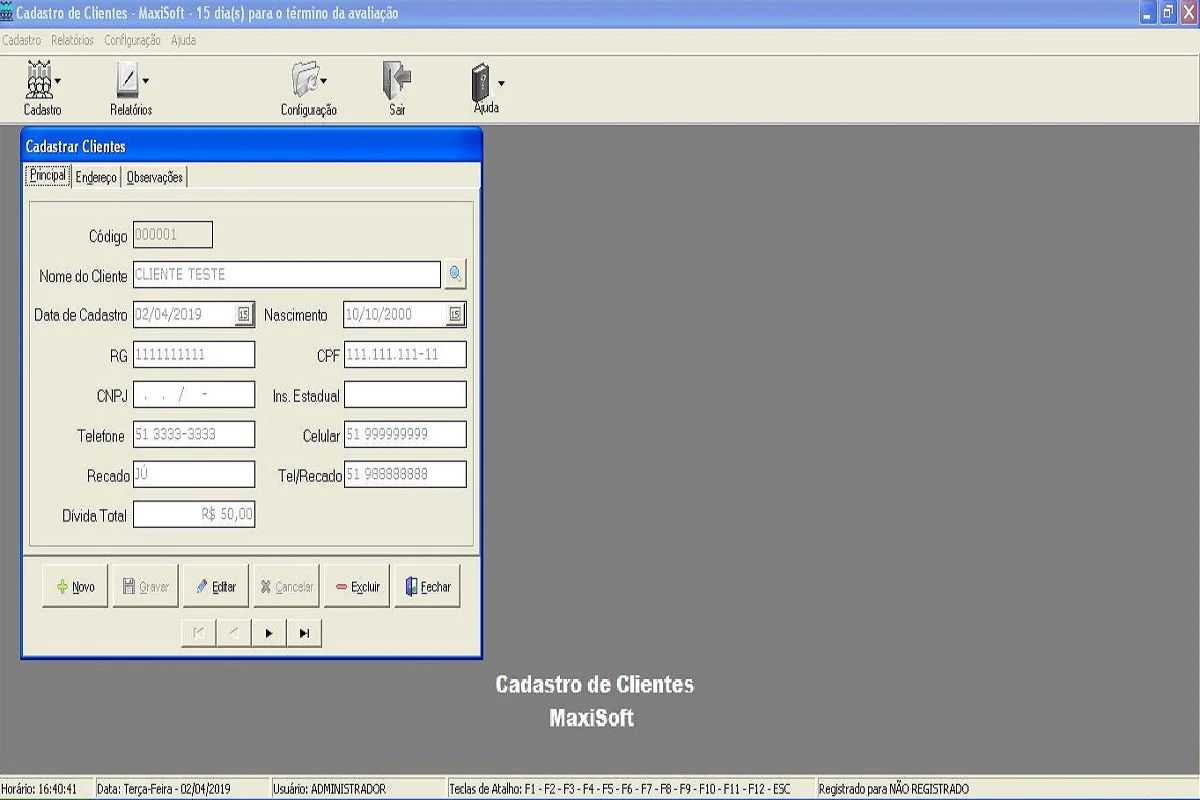Image resolution: width=1200 pixels, height=800 pixels.
Task: Click the Sair exit icon
Action: click(x=397, y=81)
